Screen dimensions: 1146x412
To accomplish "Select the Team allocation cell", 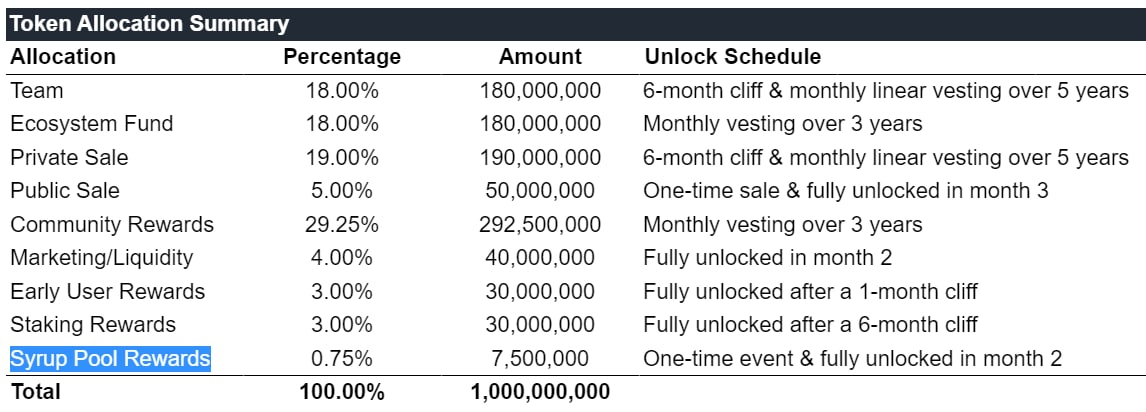I will point(37,91).
